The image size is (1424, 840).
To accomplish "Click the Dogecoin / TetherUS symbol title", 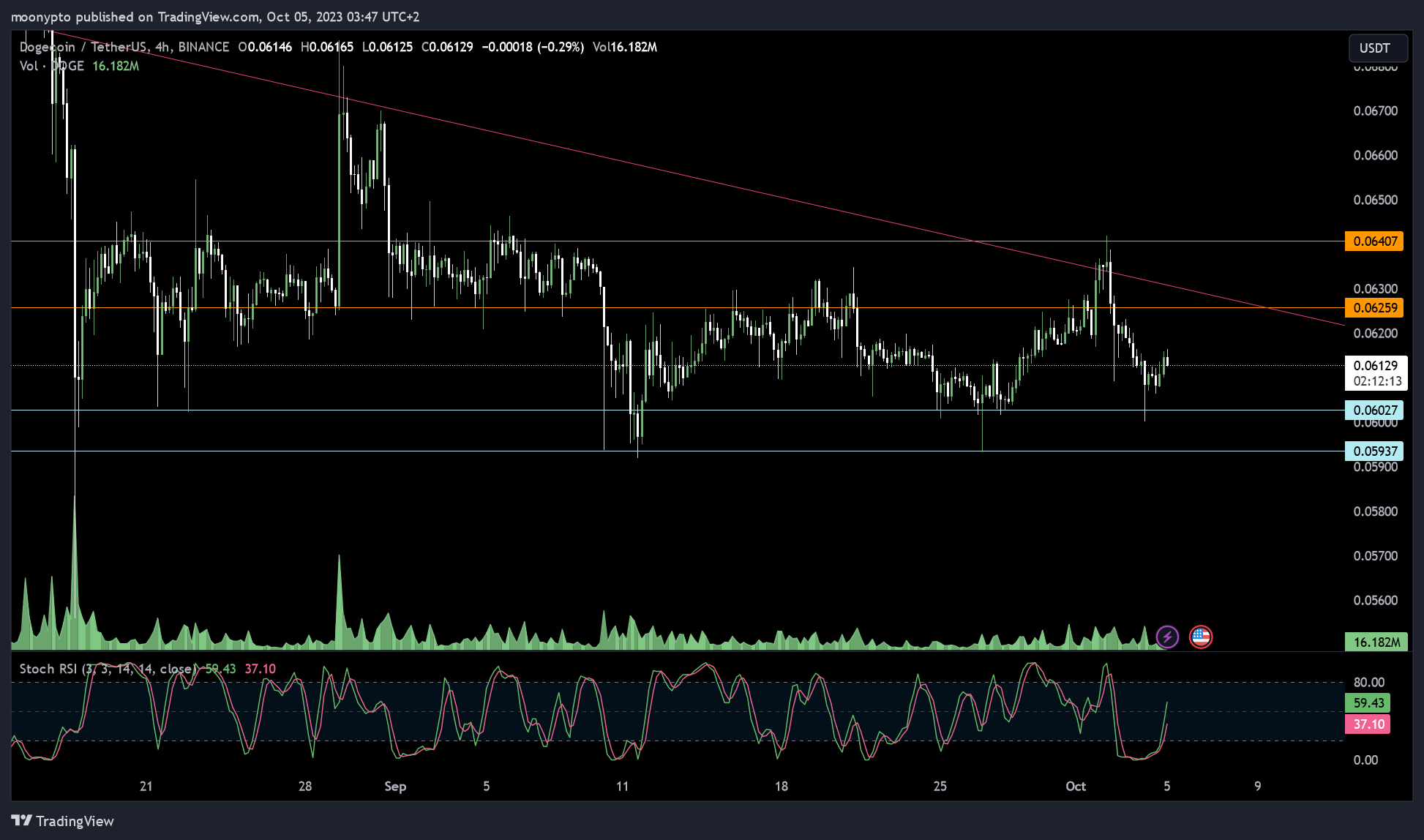I will (x=83, y=47).
